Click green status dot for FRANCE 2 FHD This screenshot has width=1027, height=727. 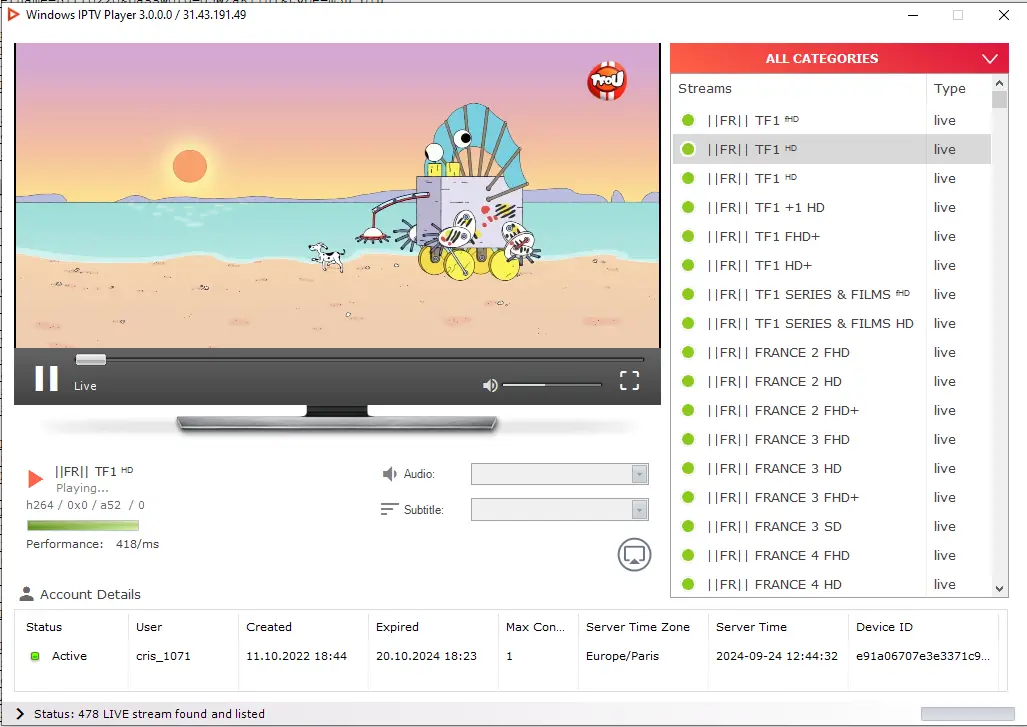pos(688,352)
